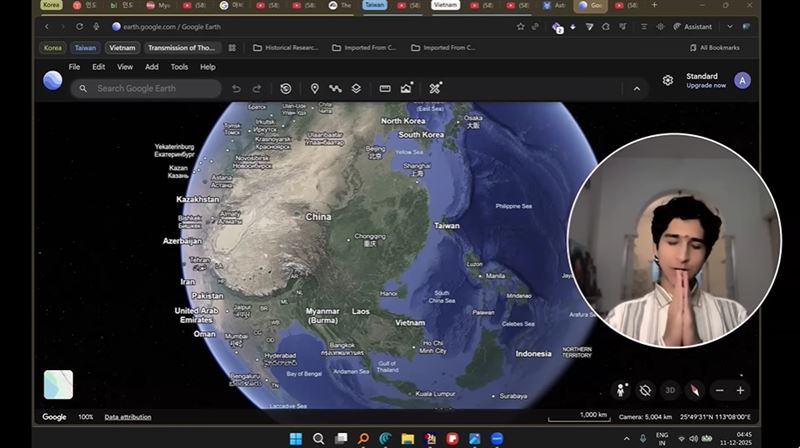
Task: Select the measure ruler tool
Action: (385, 89)
